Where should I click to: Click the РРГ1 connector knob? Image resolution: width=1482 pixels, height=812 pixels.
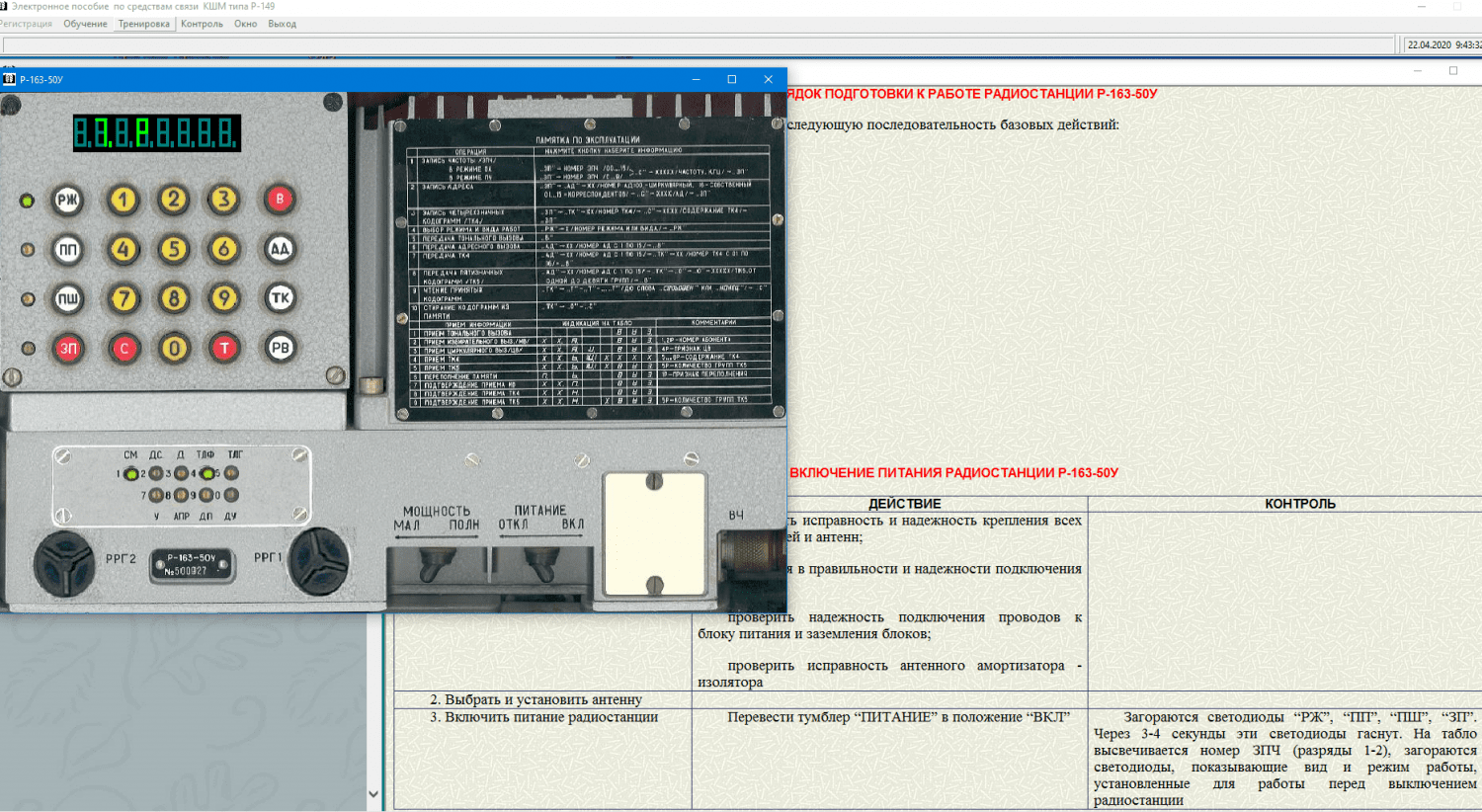click(318, 562)
